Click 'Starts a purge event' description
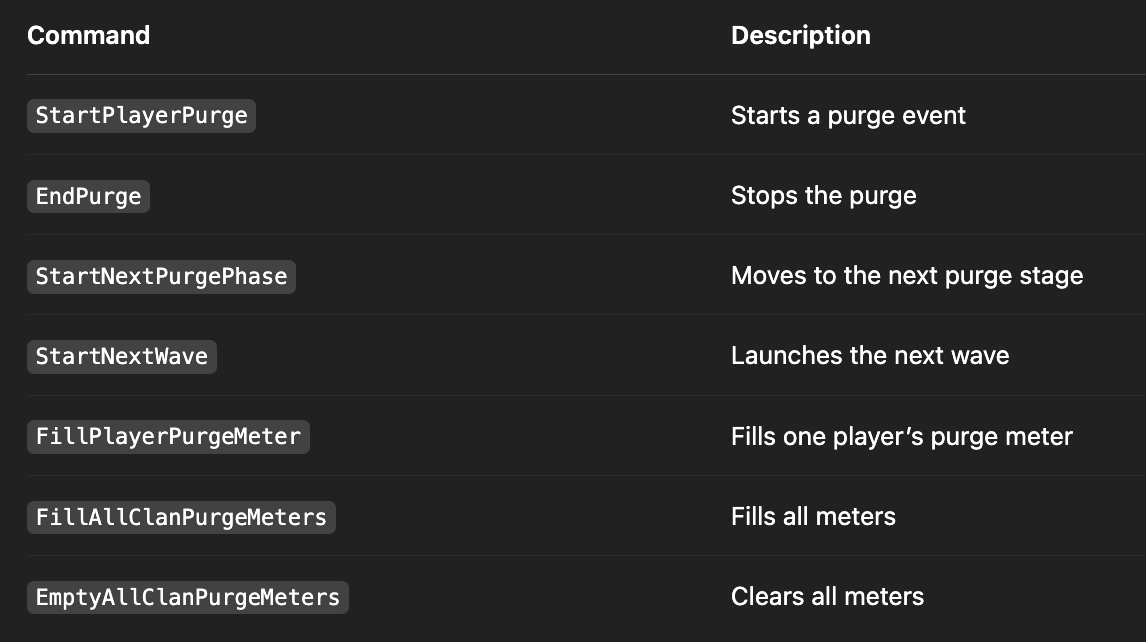This screenshot has width=1146, height=642. [849, 116]
